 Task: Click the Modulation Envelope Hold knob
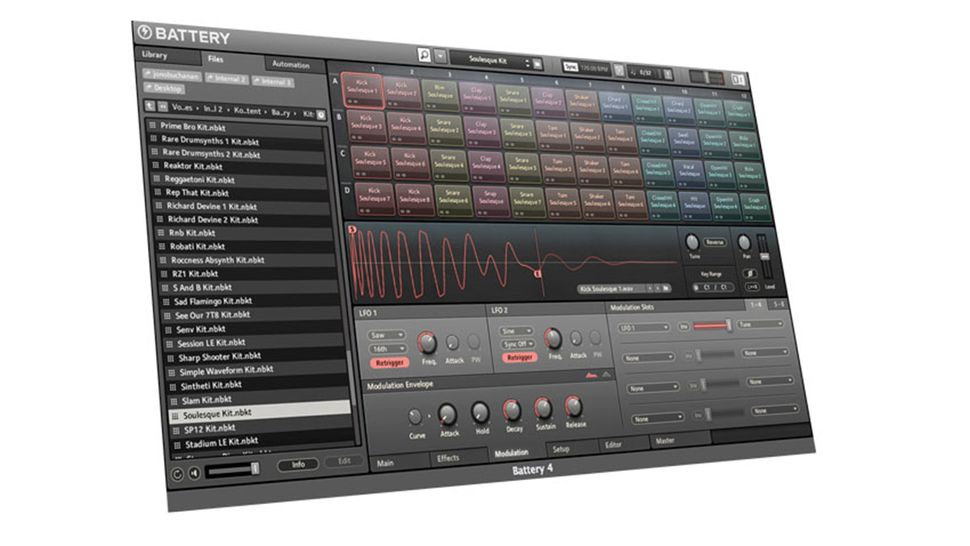(x=480, y=412)
